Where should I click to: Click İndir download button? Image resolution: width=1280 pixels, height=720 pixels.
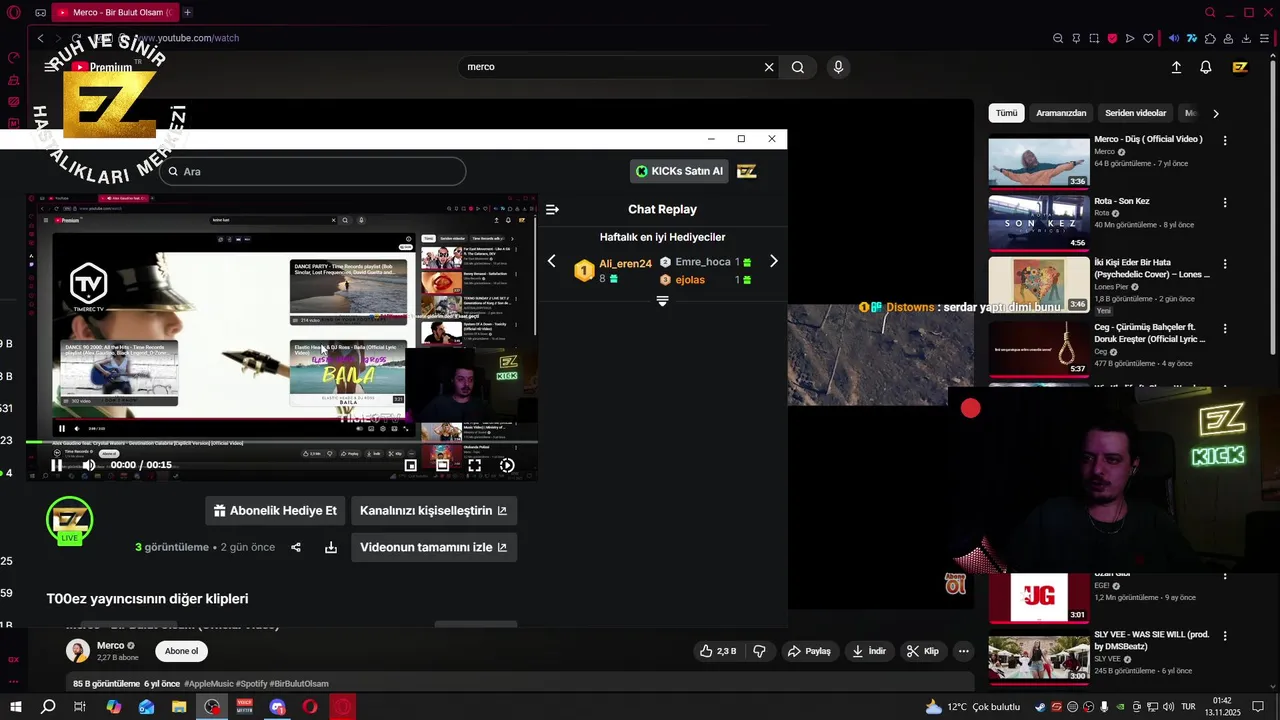tap(869, 651)
